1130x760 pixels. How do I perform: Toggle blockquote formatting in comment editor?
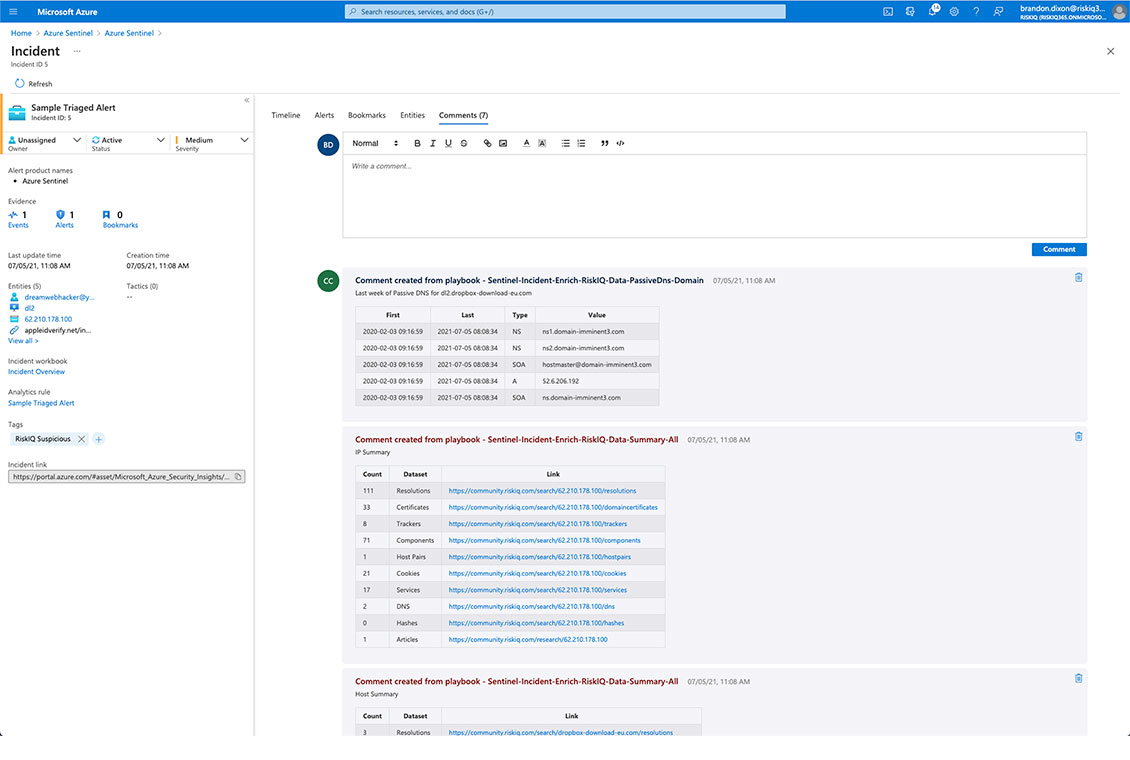(x=605, y=143)
